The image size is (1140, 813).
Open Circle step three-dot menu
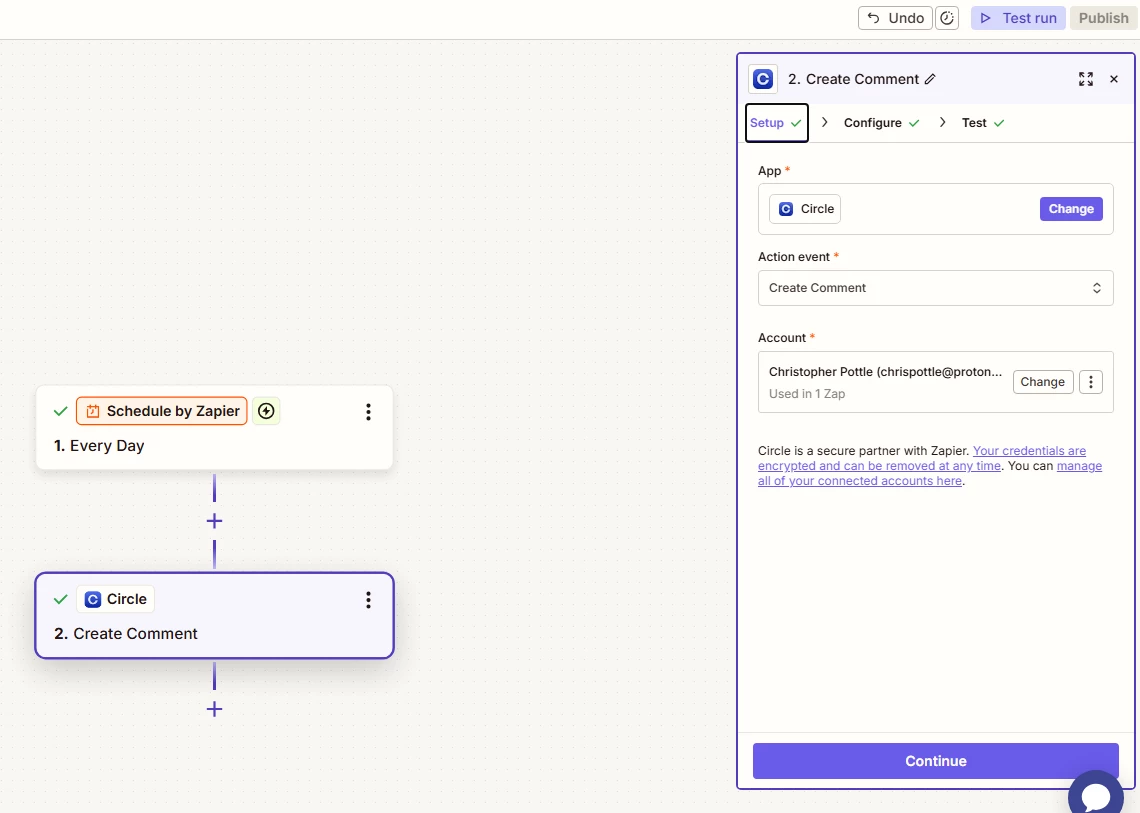pos(369,600)
